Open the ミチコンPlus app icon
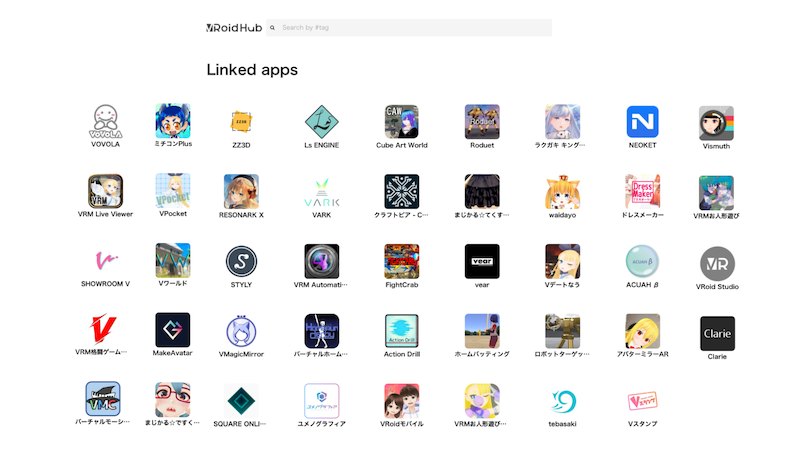 coord(173,121)
